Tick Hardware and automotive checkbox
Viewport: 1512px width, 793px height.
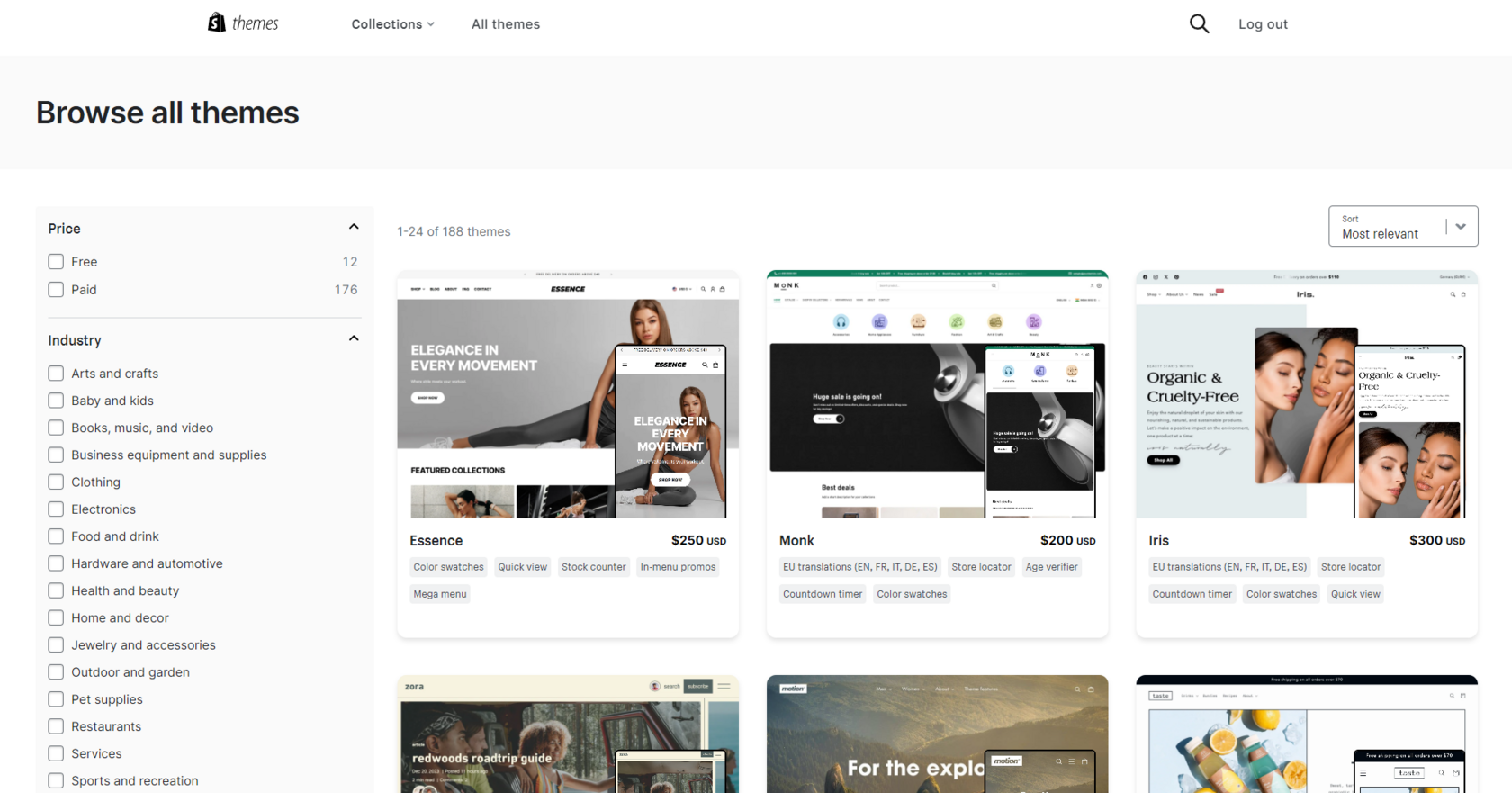(x=56, y=563)
